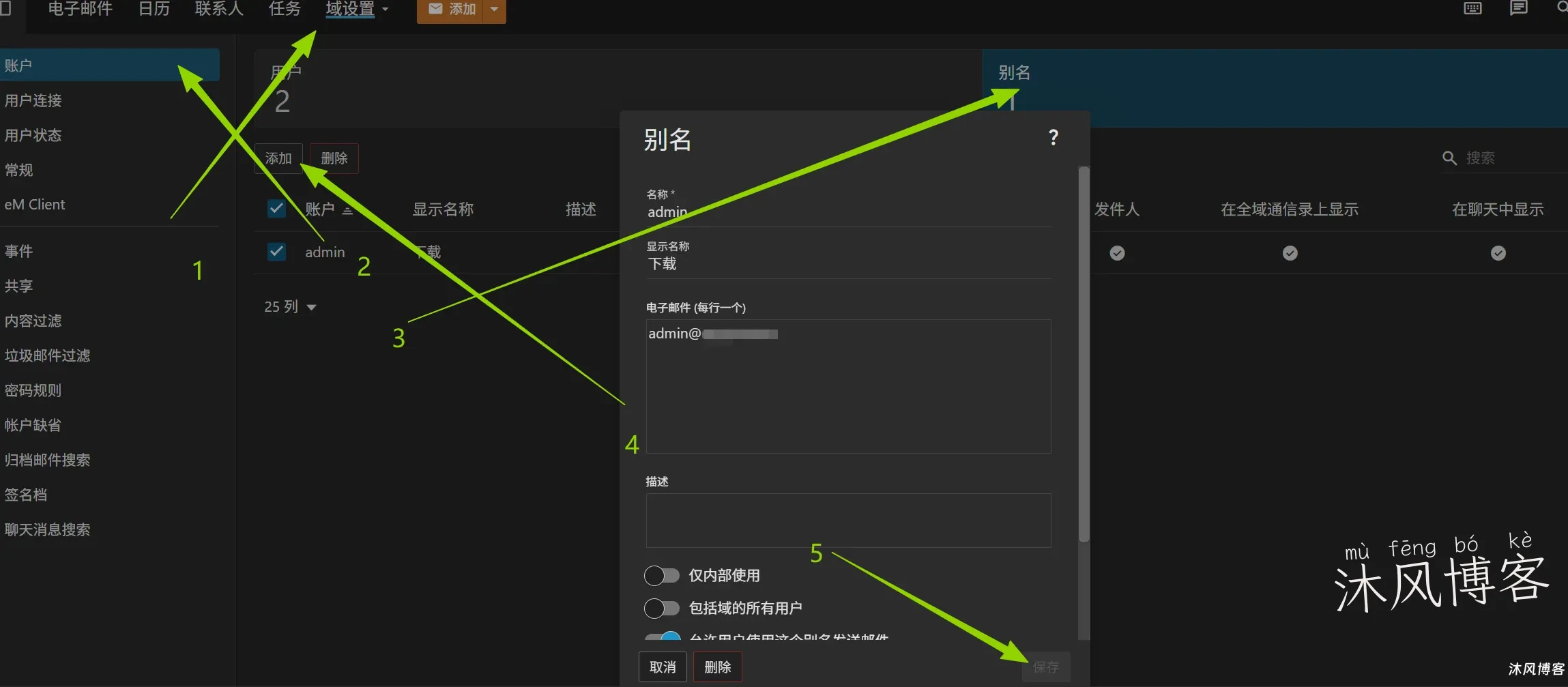Click the 搜索 search field

1515,158
